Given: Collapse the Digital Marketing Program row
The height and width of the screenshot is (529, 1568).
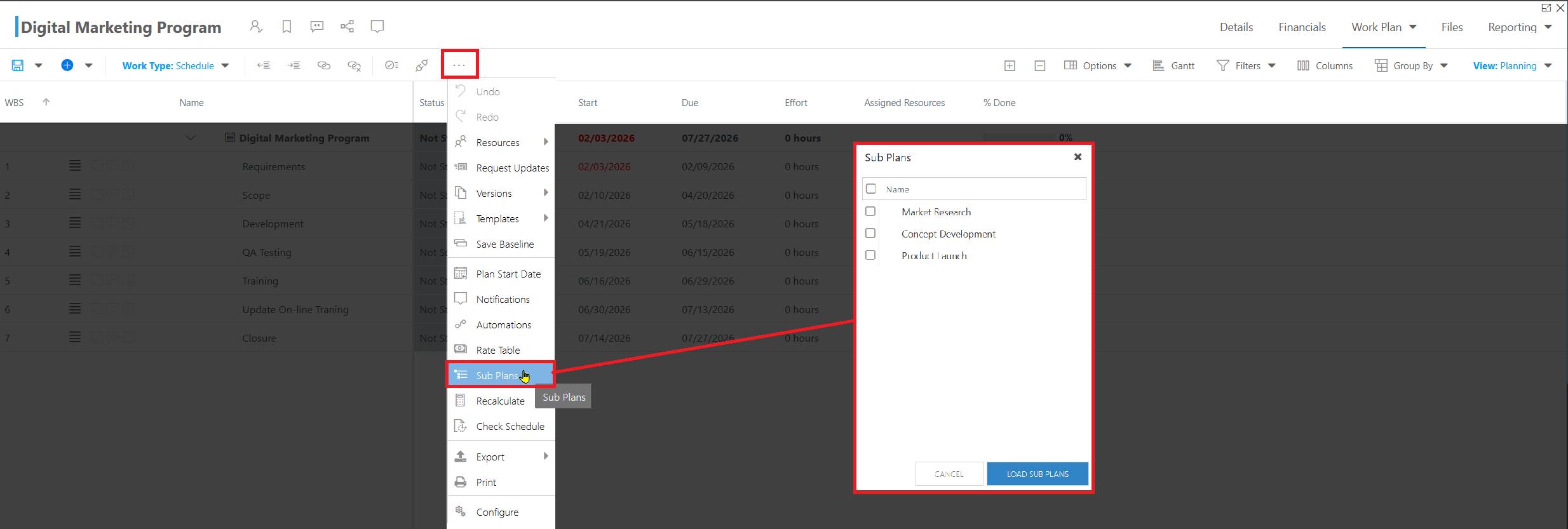Looking at the screenshot, I should [x=191, y=138].
